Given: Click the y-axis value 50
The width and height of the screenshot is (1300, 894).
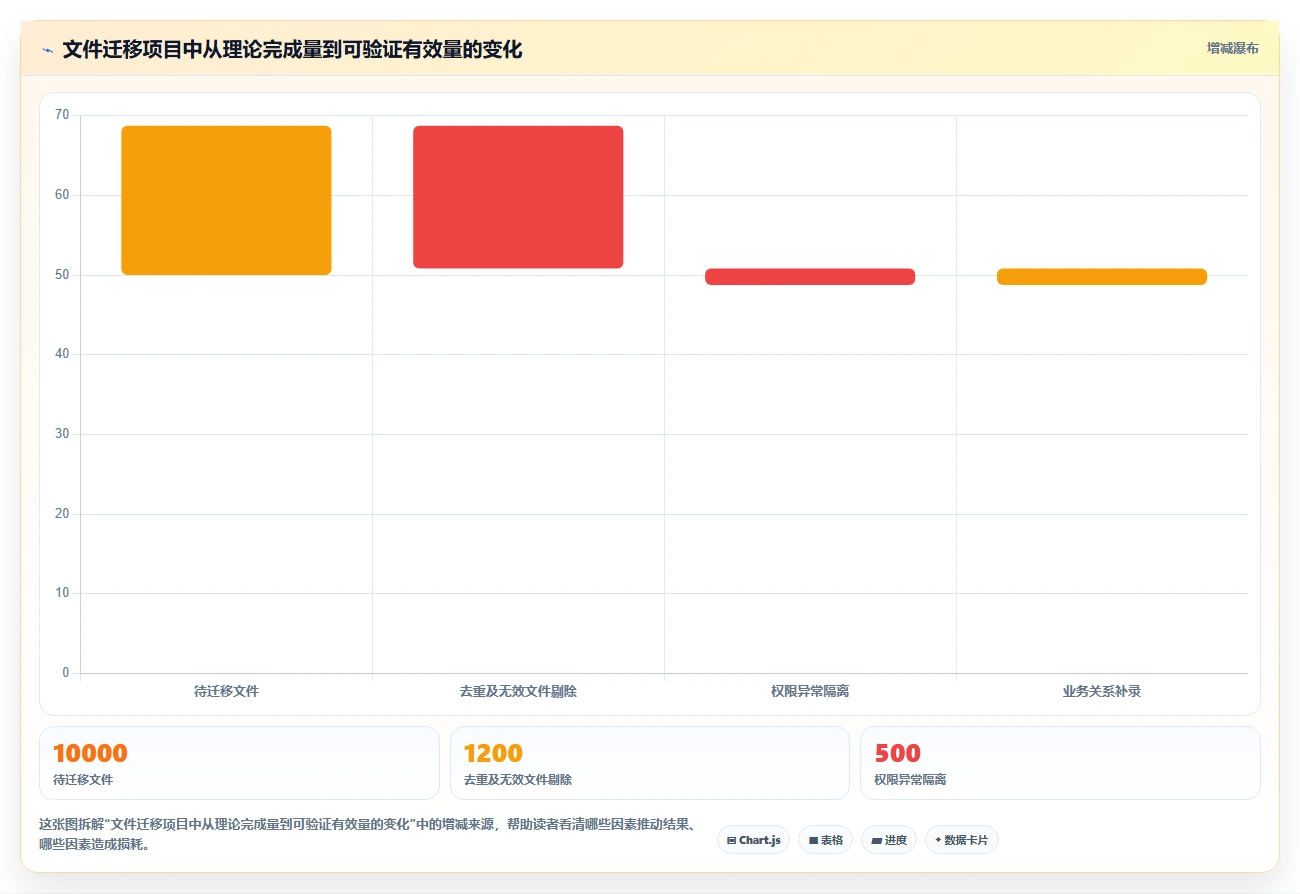Looking at the screenshot, I should (x=62, y=275).
